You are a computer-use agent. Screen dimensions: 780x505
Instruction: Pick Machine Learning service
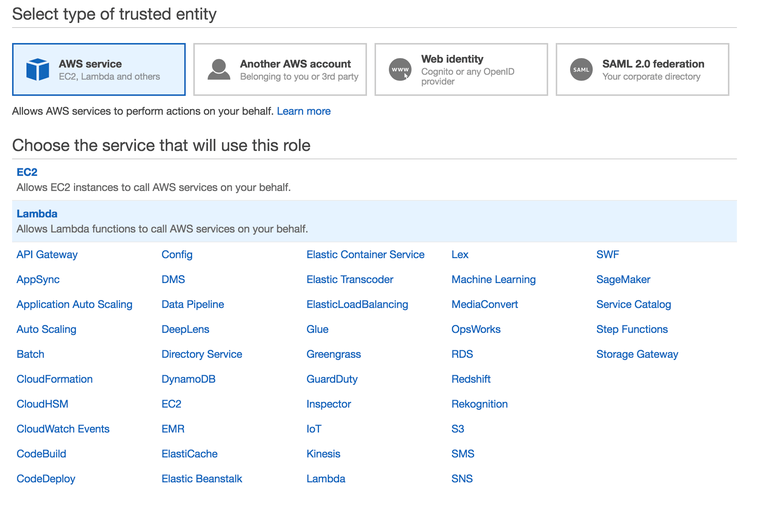point(493,279)
